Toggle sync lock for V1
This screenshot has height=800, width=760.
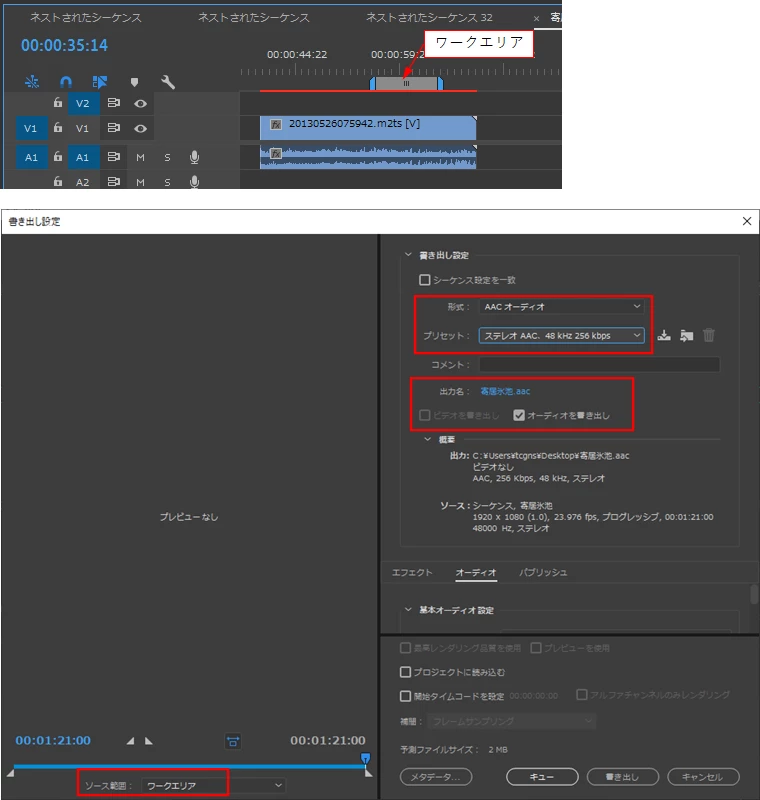[x=113, y=128]
